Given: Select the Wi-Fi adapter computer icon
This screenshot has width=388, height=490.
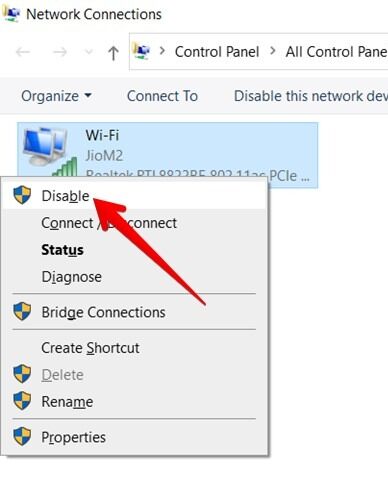Looking at the screenshot, I should pyautogui.click(x=49, y=151).
